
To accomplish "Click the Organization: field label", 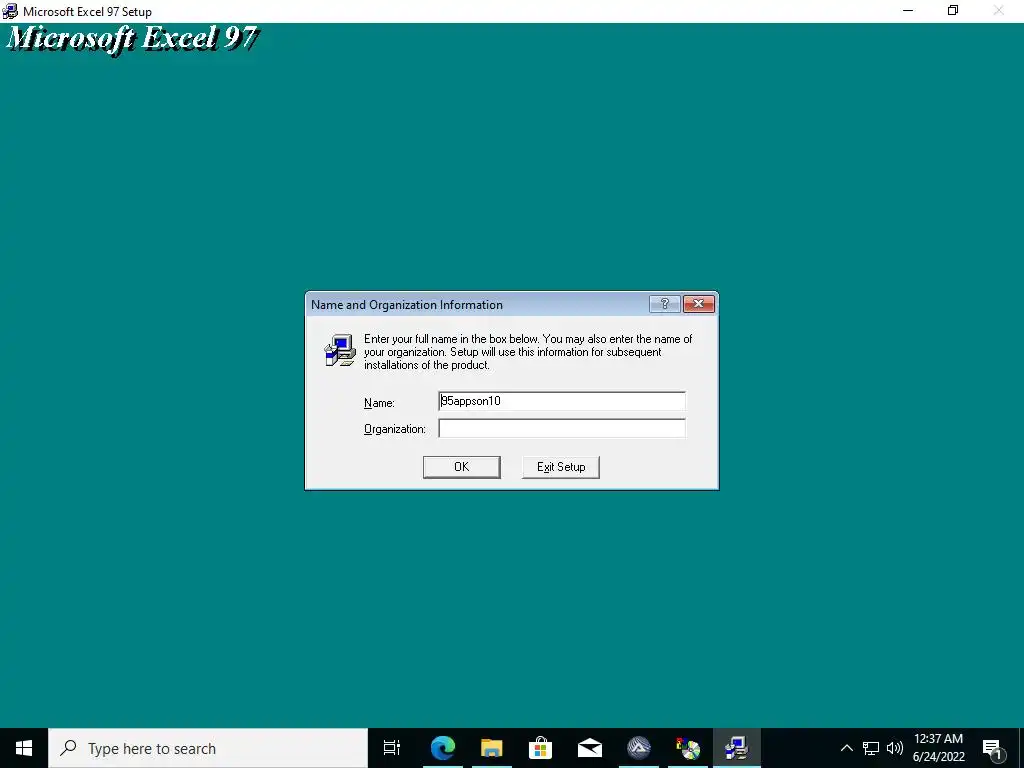I will 394,429.
